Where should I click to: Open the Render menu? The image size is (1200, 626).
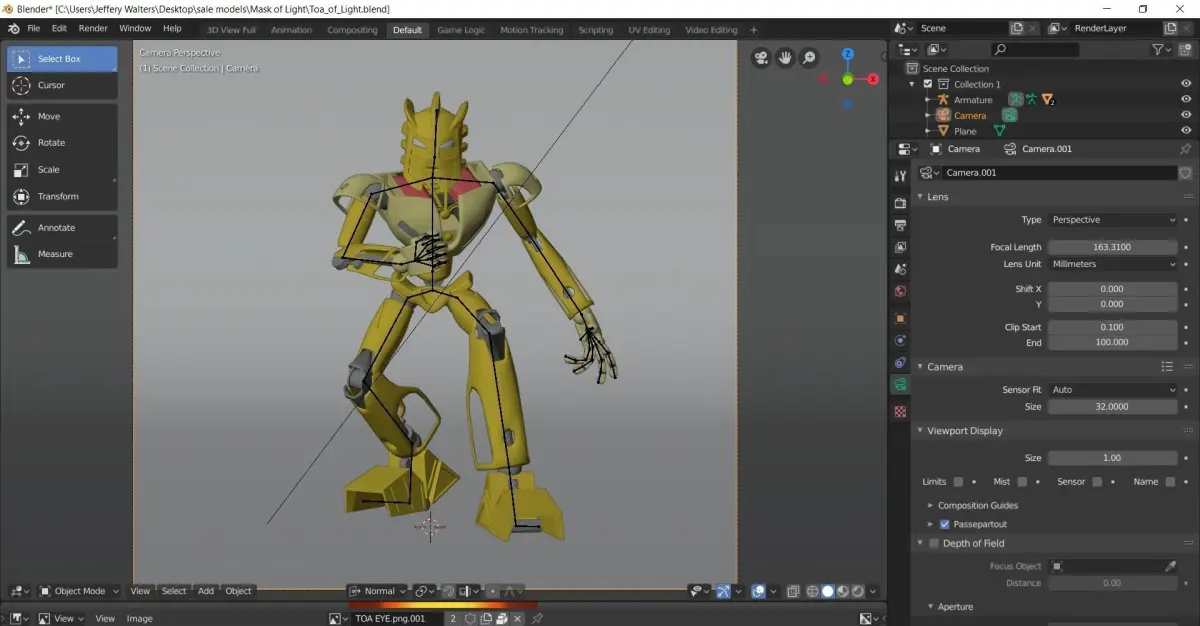pos(93,28)
